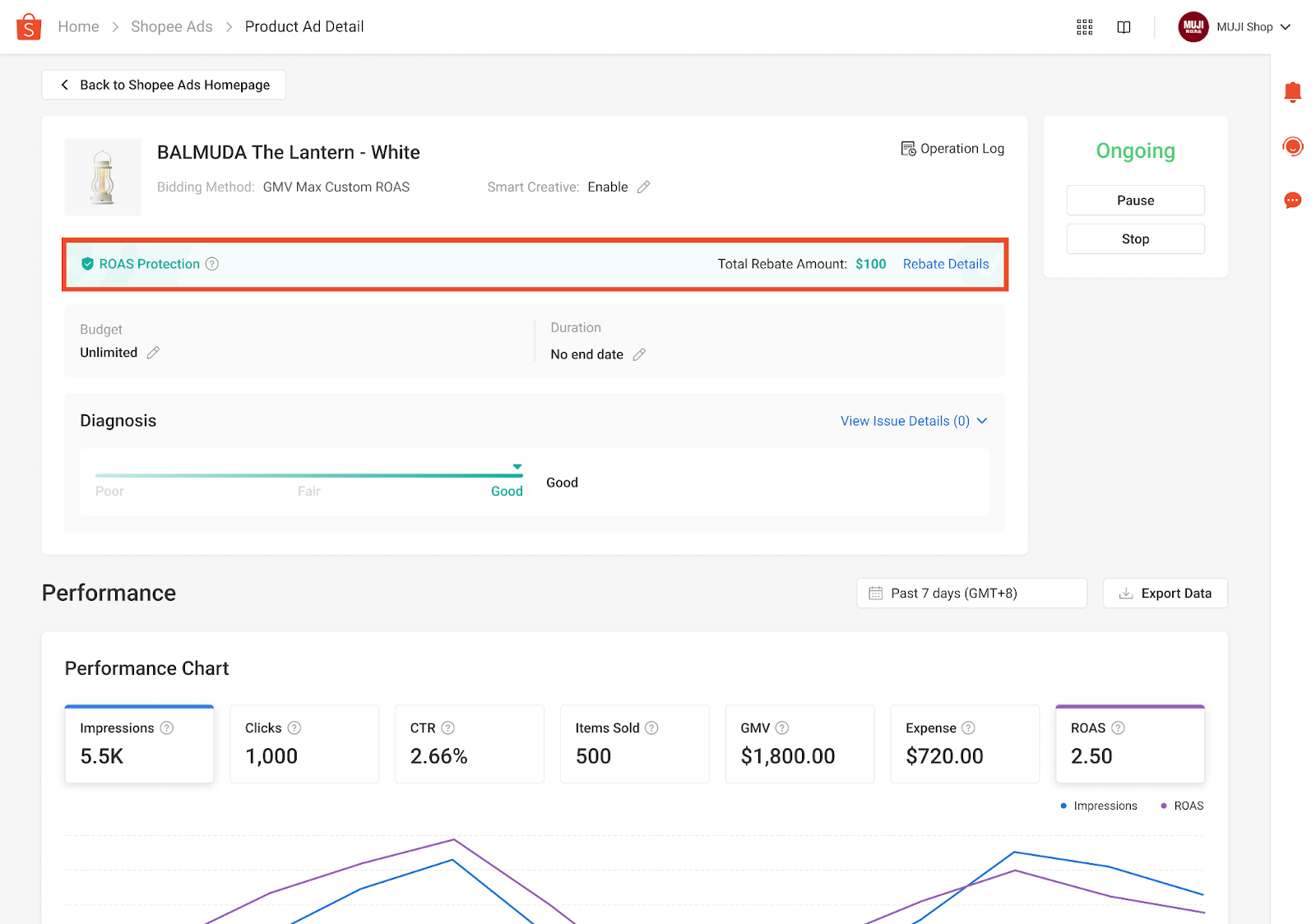
Task: Click the Performance Chart heading
Action: click(147, 668)
